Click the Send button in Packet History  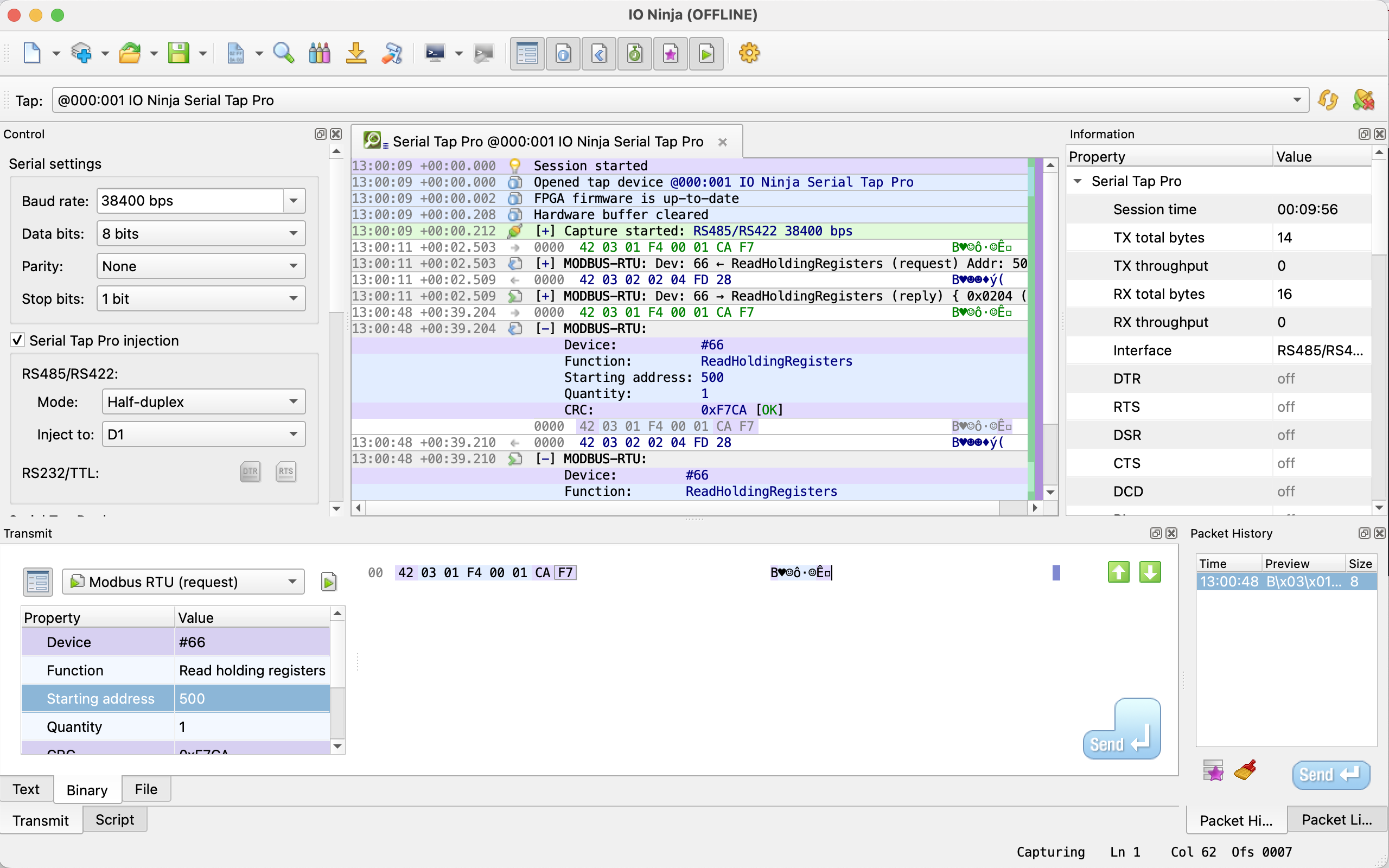click(1331, 775)
